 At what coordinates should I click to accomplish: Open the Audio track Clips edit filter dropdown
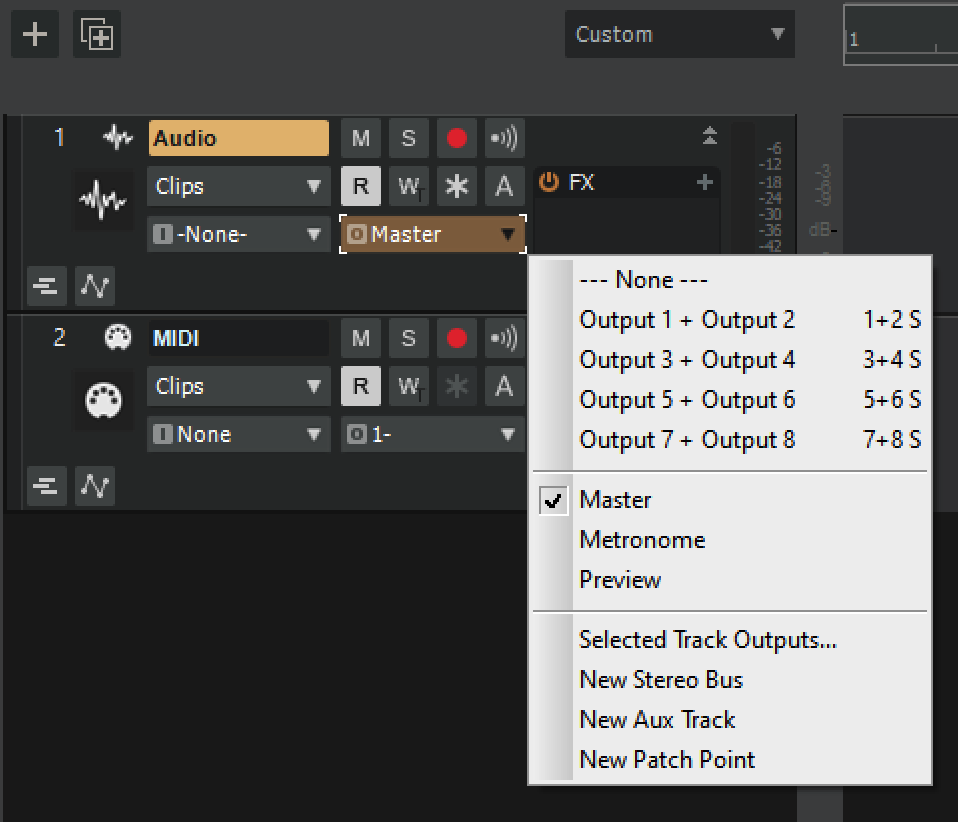(x=239, y=186)
